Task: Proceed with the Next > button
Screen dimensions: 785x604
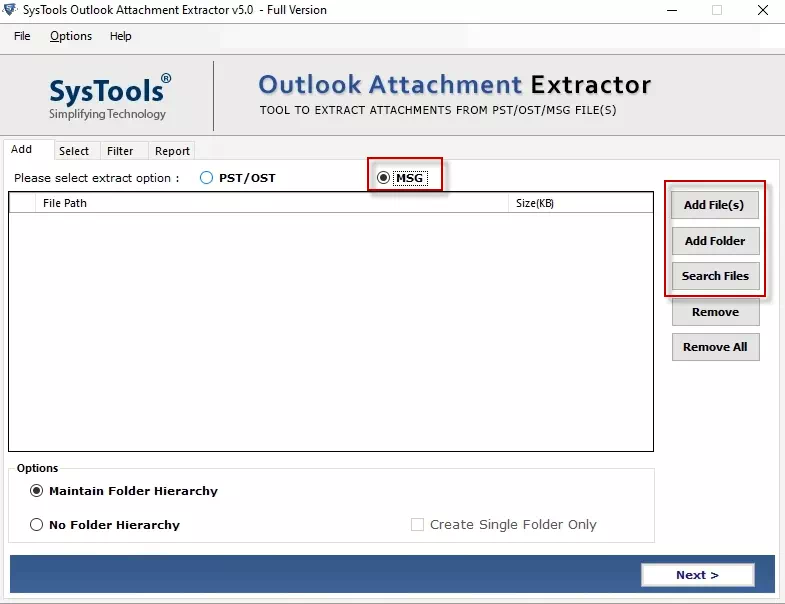Action: coord(697,575)
